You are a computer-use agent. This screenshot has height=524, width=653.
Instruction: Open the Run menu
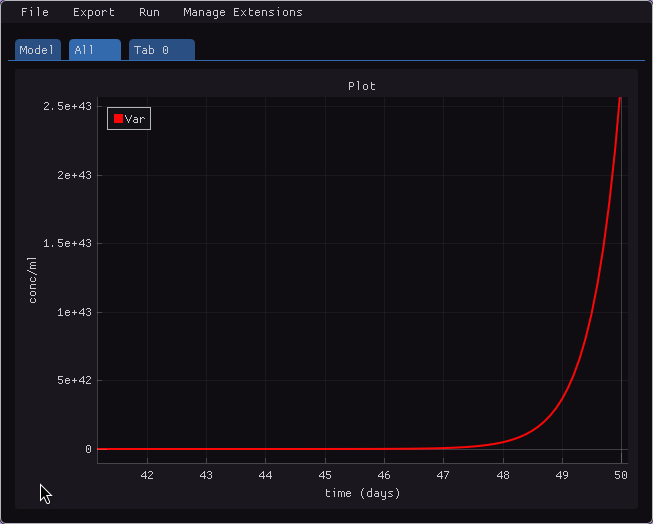[149, 13]
